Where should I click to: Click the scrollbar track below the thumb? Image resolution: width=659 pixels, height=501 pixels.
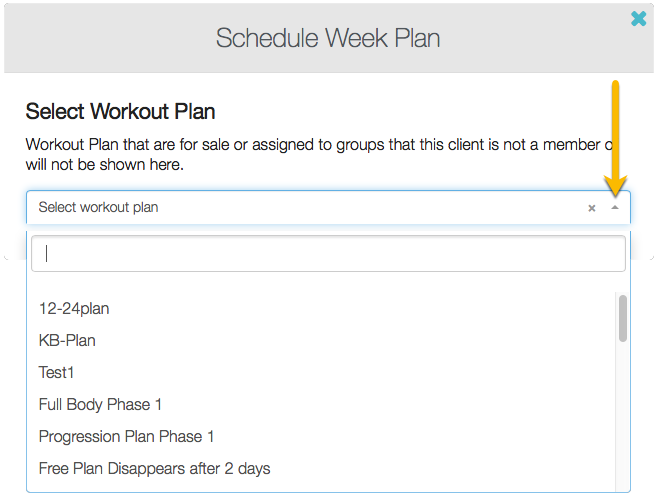[x=623, y=420]
